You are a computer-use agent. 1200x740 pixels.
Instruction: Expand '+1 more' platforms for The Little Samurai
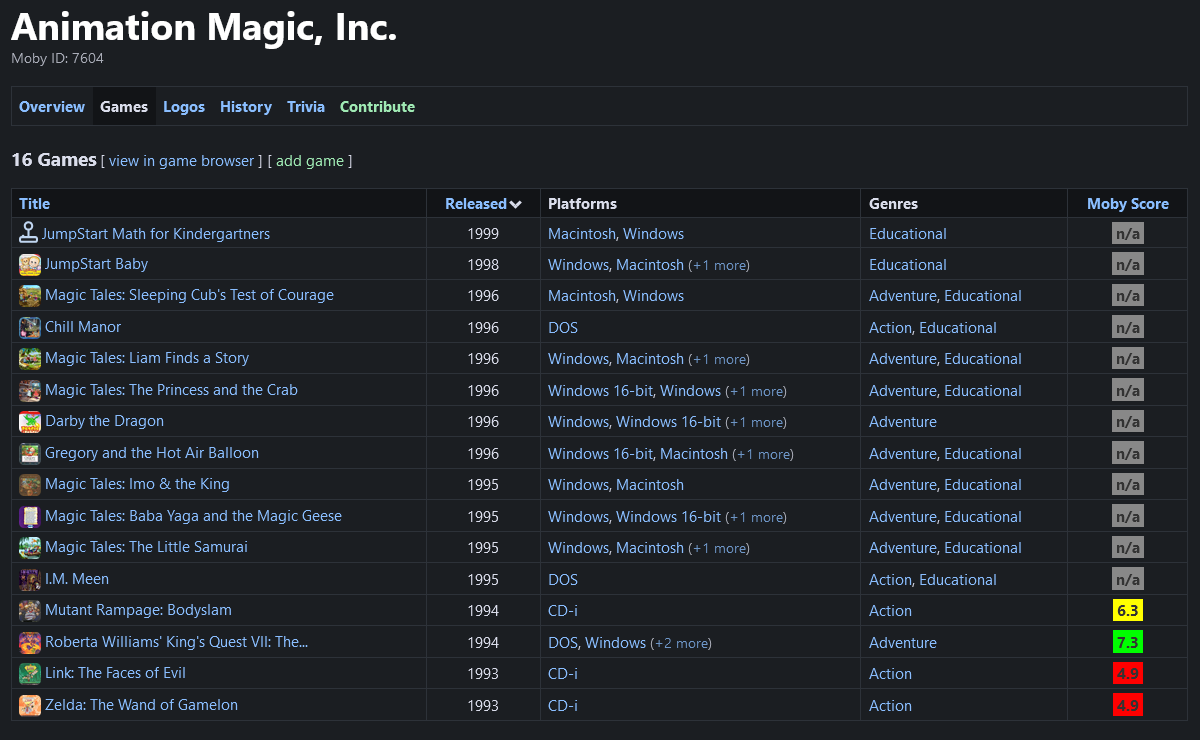click(x=719, y=548)
